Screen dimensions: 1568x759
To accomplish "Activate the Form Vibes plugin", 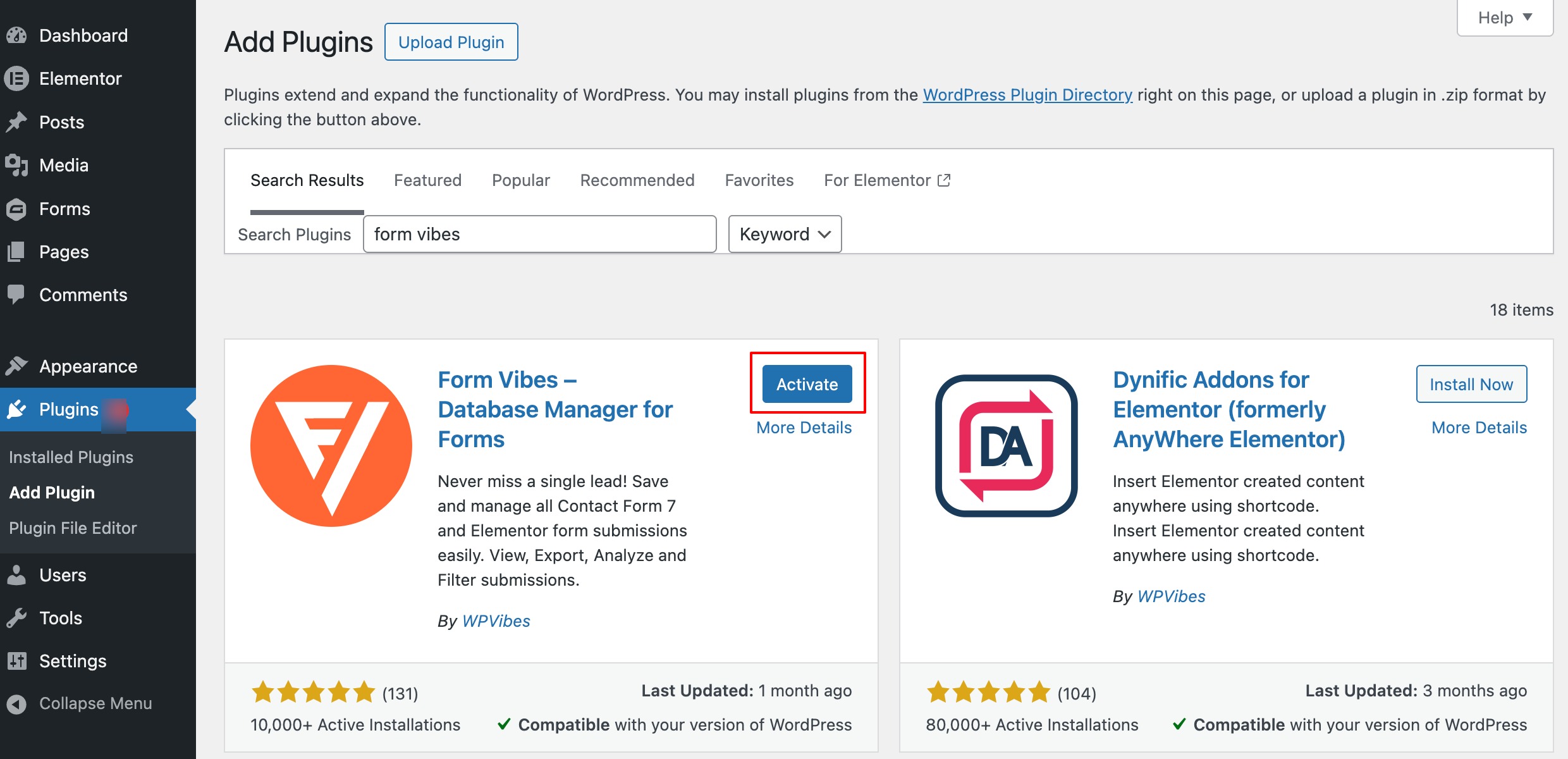I will coord(807,384).
